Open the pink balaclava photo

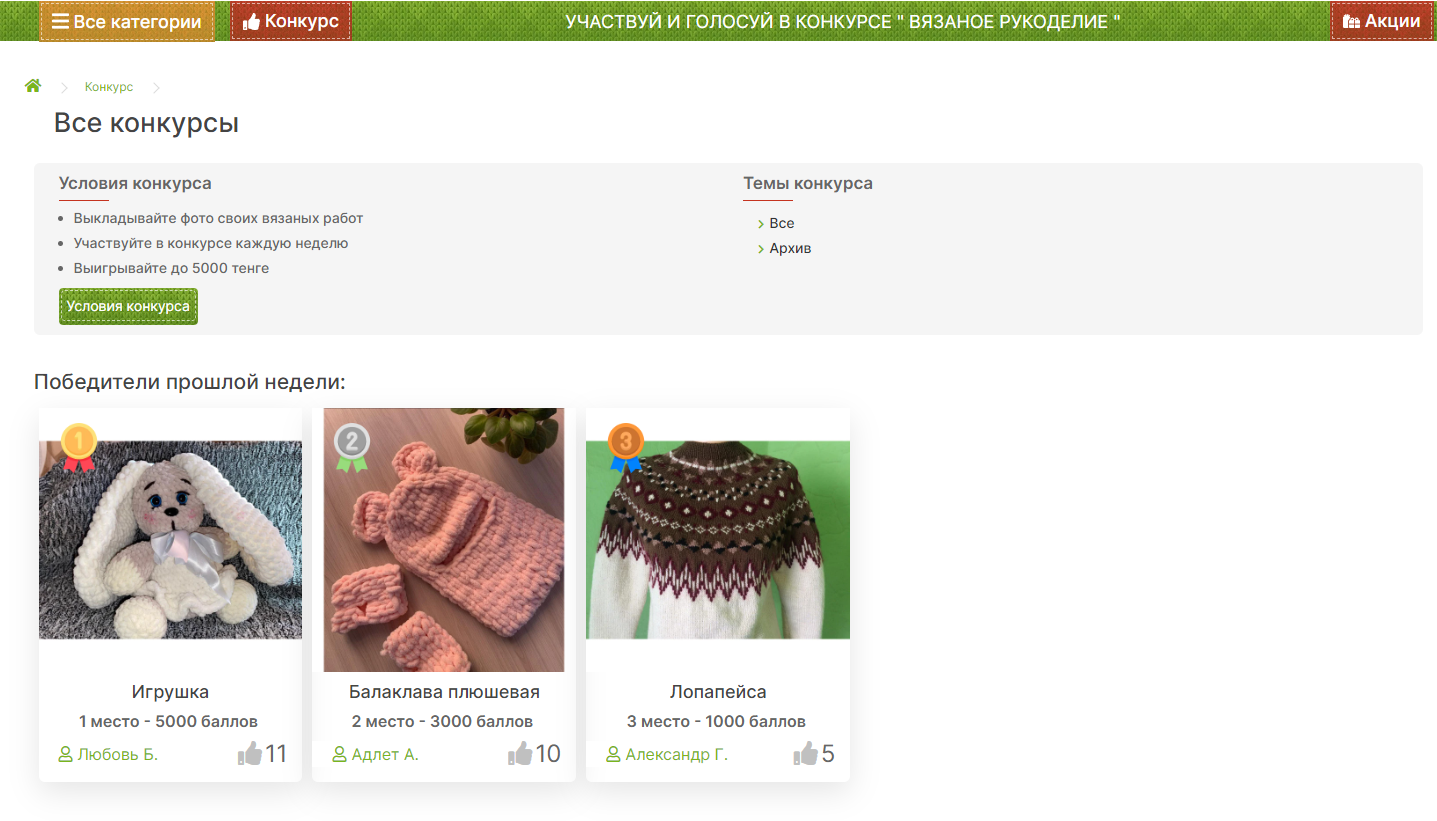444,540
